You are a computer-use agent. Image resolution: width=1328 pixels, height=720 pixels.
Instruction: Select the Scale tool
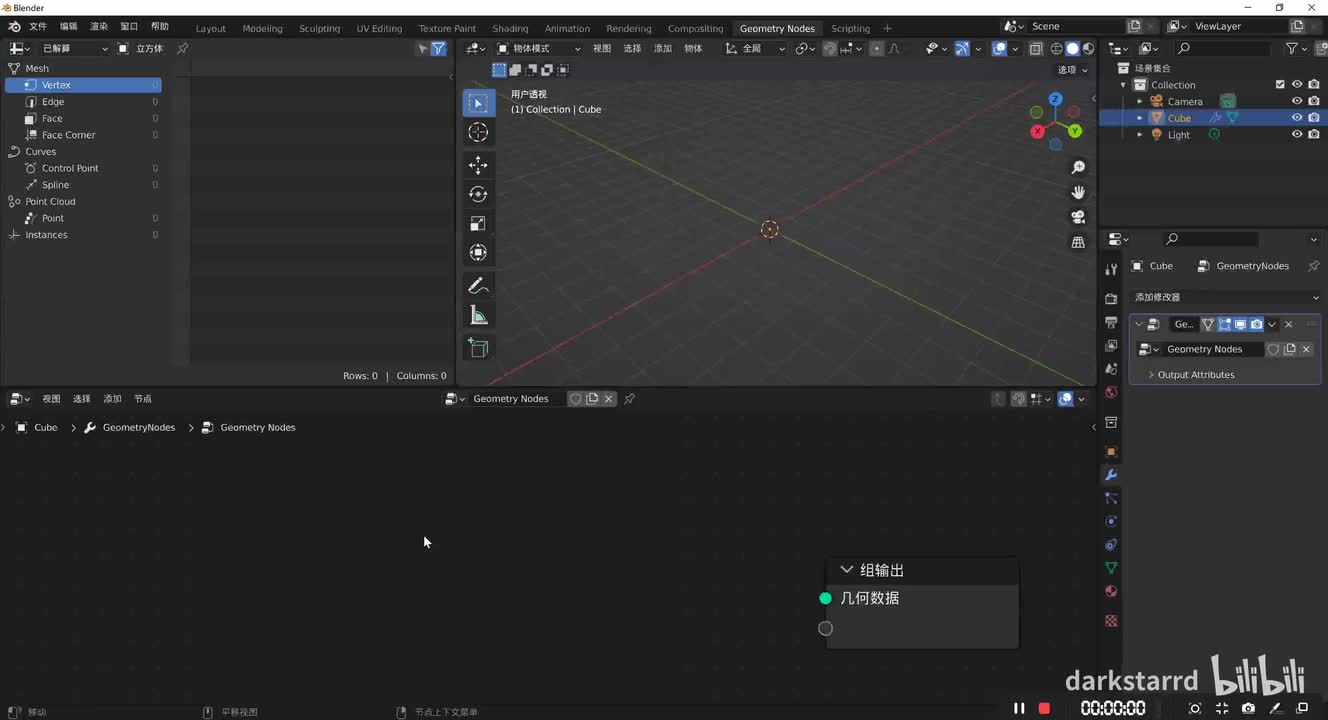478,223
